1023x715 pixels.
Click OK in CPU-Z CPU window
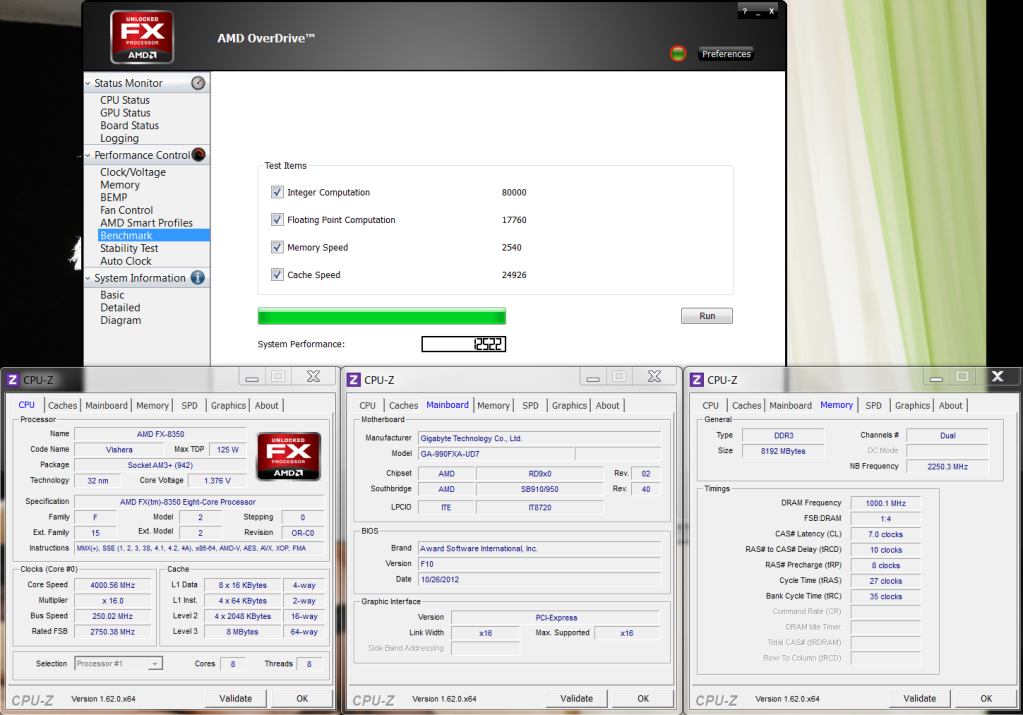(302, 698)
